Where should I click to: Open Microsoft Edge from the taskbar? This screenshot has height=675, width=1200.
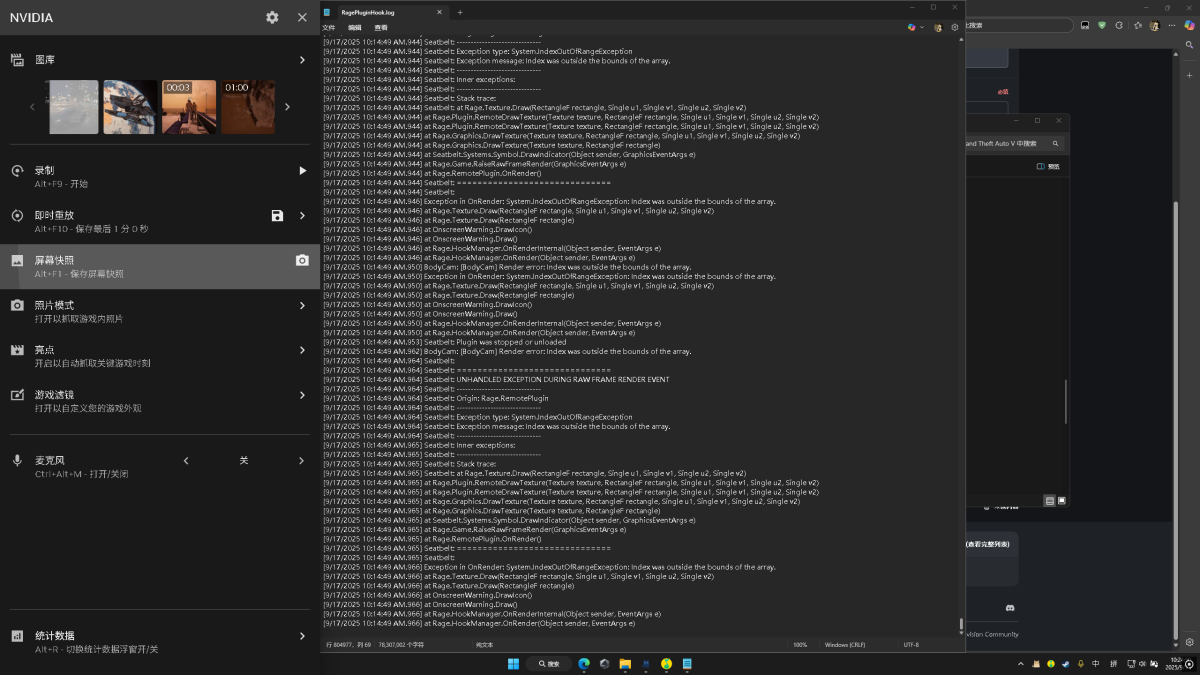584,664
